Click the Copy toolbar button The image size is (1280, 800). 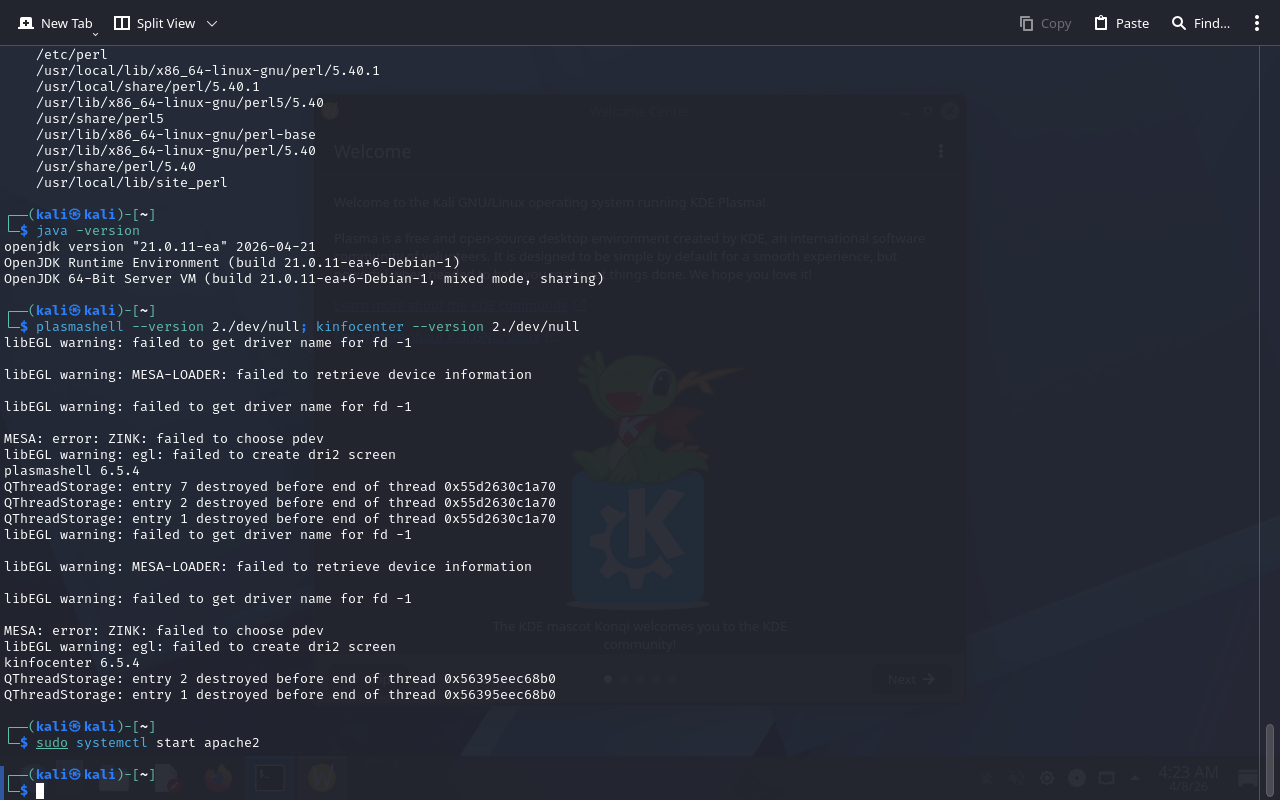[1045, 23]
